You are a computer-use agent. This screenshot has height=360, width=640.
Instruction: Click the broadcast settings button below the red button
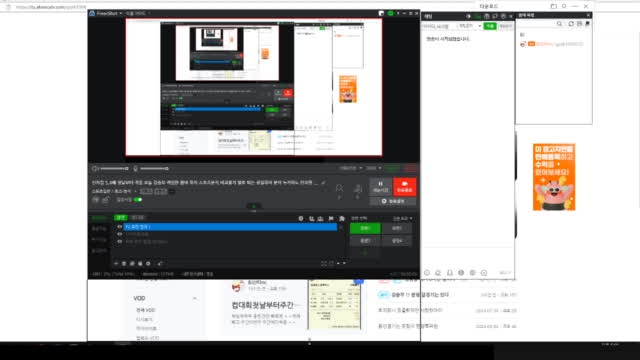point(393,201)
